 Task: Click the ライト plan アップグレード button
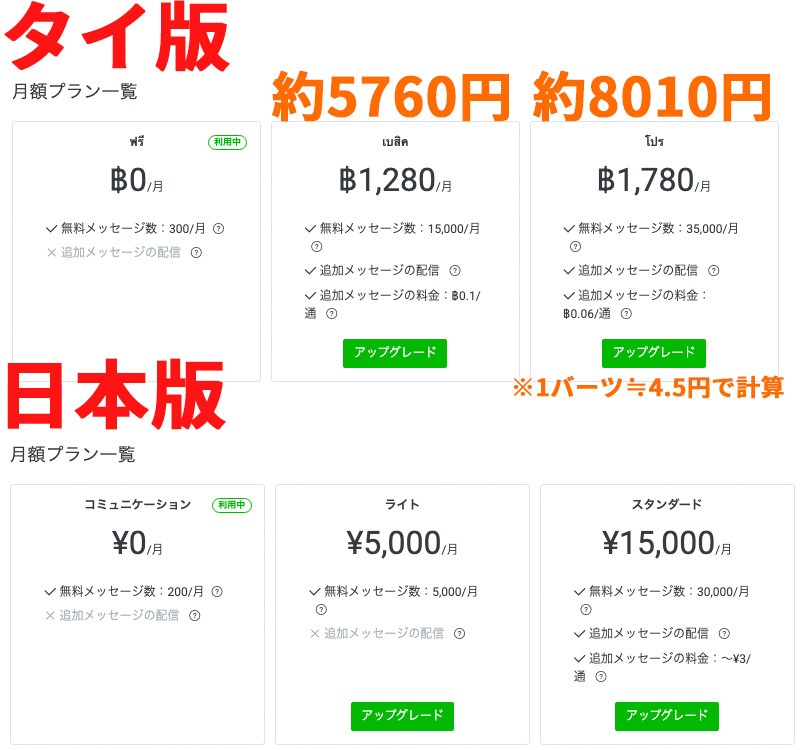point(402,716)
